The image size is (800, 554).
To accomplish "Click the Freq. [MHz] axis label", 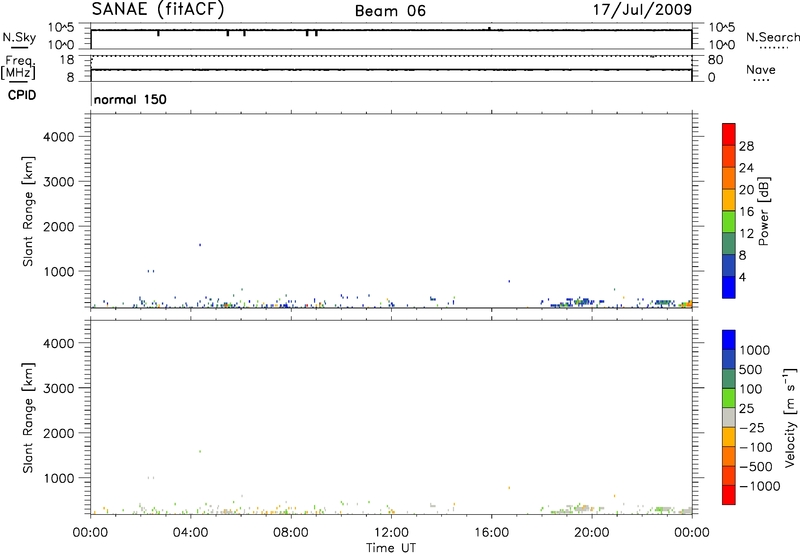I will click(x=19, y=67).
